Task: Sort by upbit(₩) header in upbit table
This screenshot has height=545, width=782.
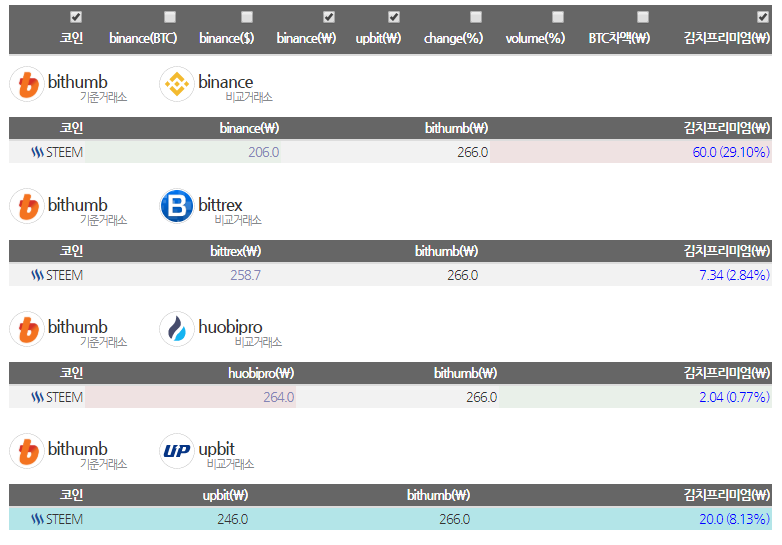Action: click(225, 496)
